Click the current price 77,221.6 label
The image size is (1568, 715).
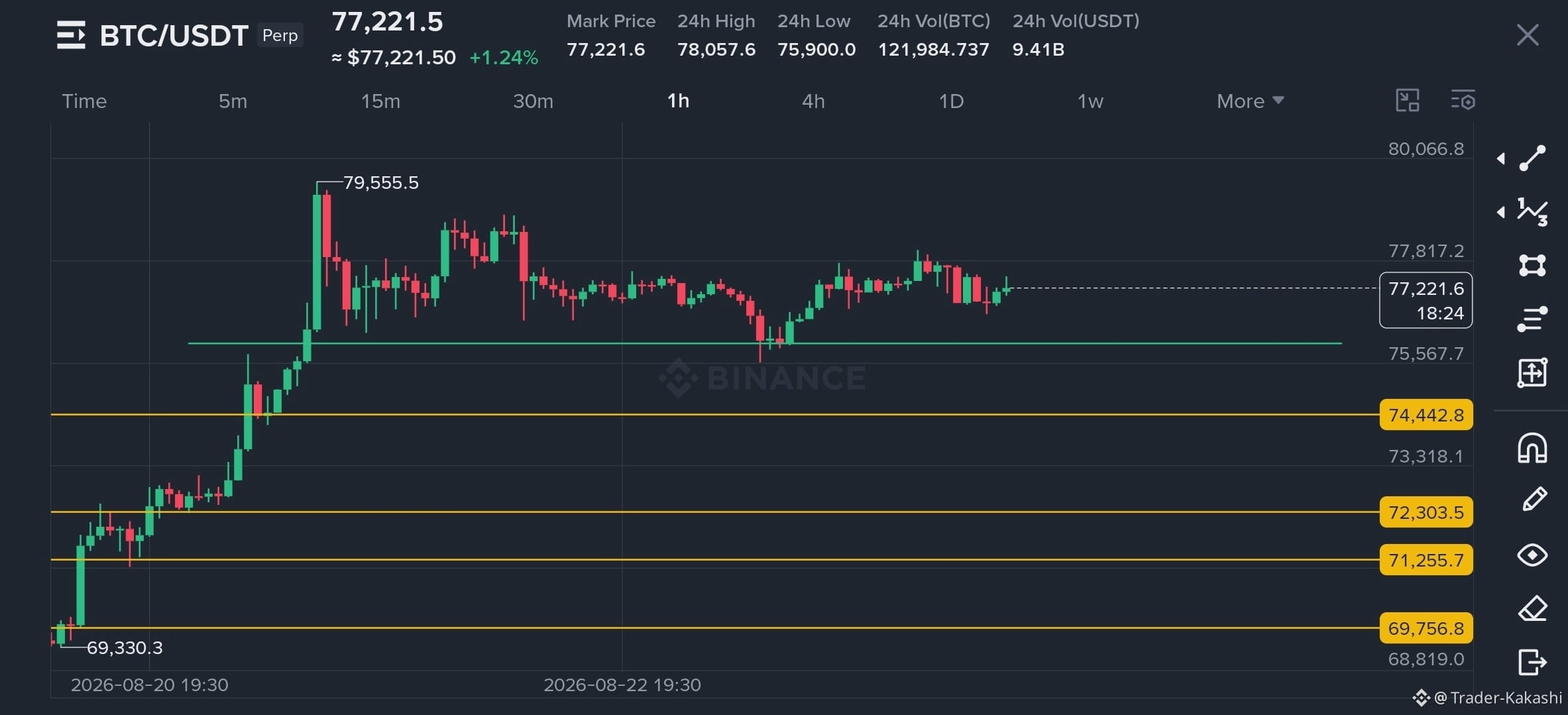pyautogui.click(x=1426, y=300)
